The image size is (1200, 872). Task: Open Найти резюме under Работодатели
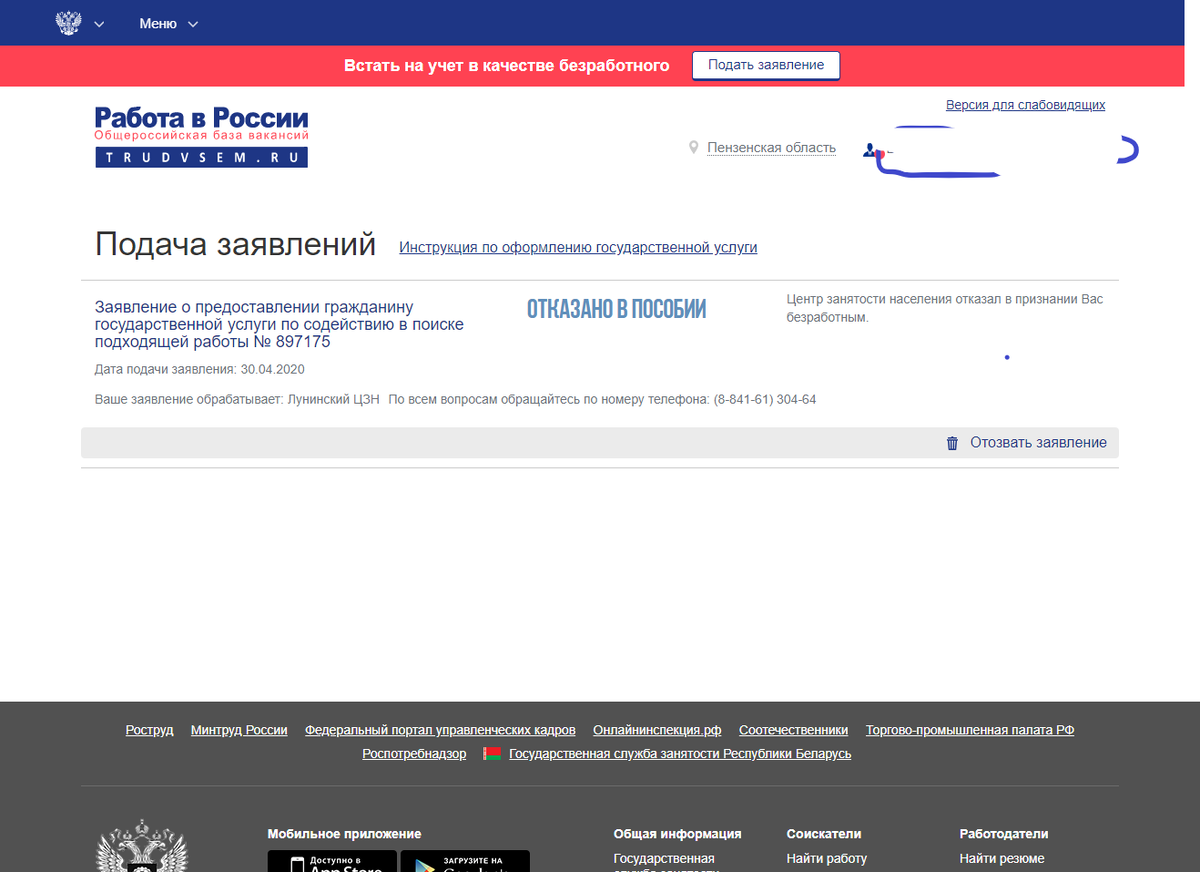1002,859
